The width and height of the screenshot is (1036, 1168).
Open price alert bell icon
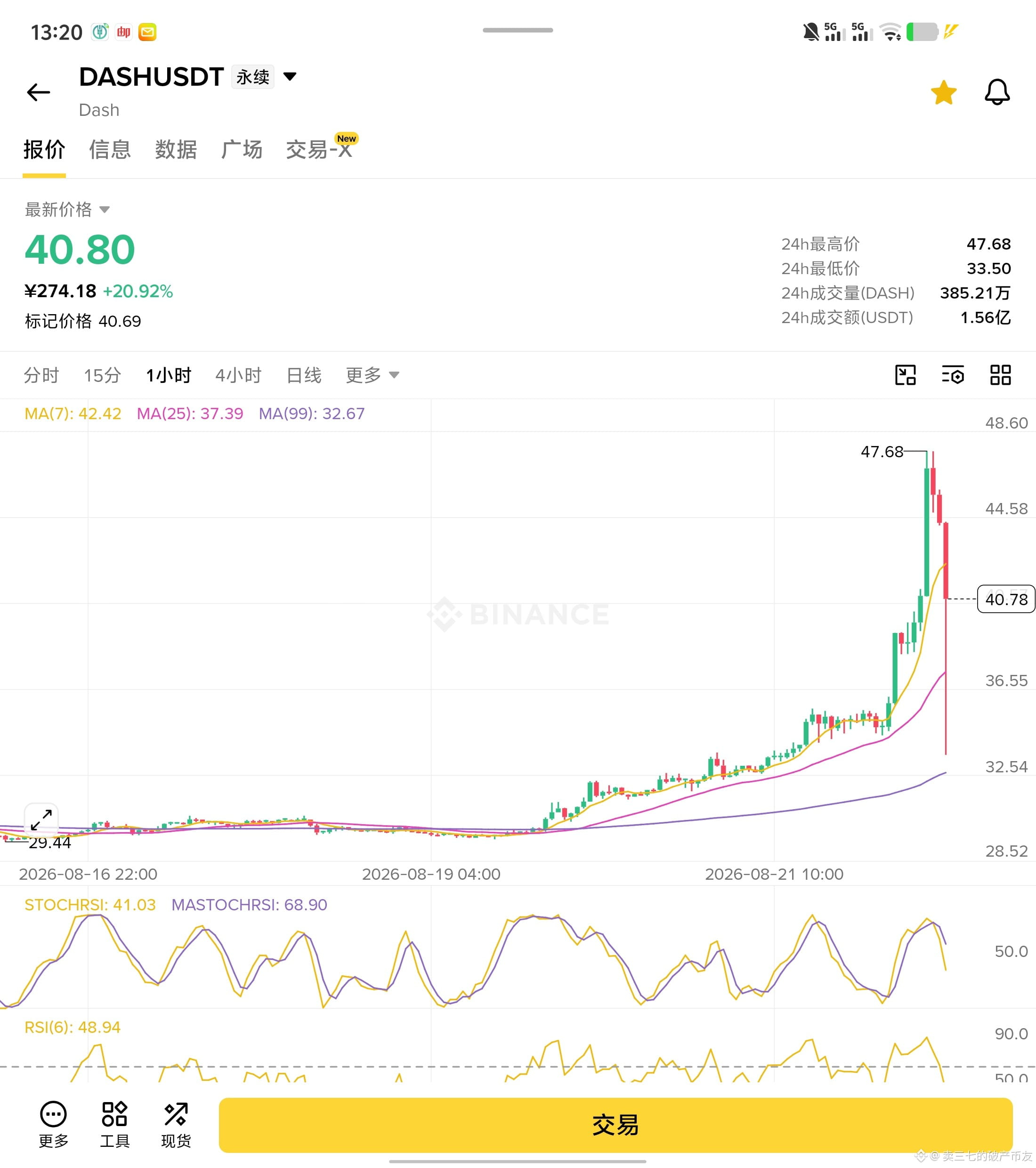(x=997, y=92)
